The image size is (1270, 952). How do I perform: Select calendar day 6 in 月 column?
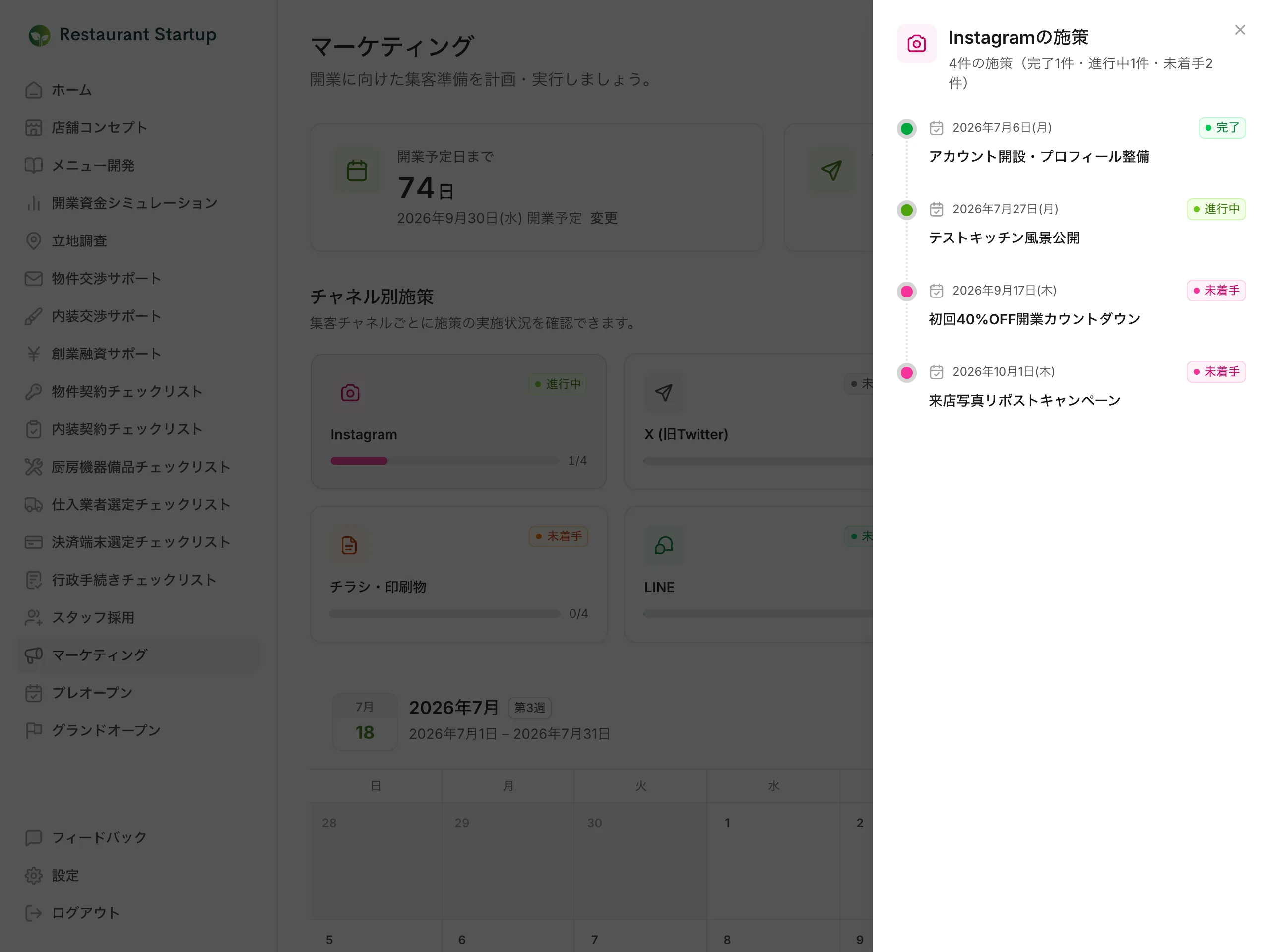click(508, 937)
